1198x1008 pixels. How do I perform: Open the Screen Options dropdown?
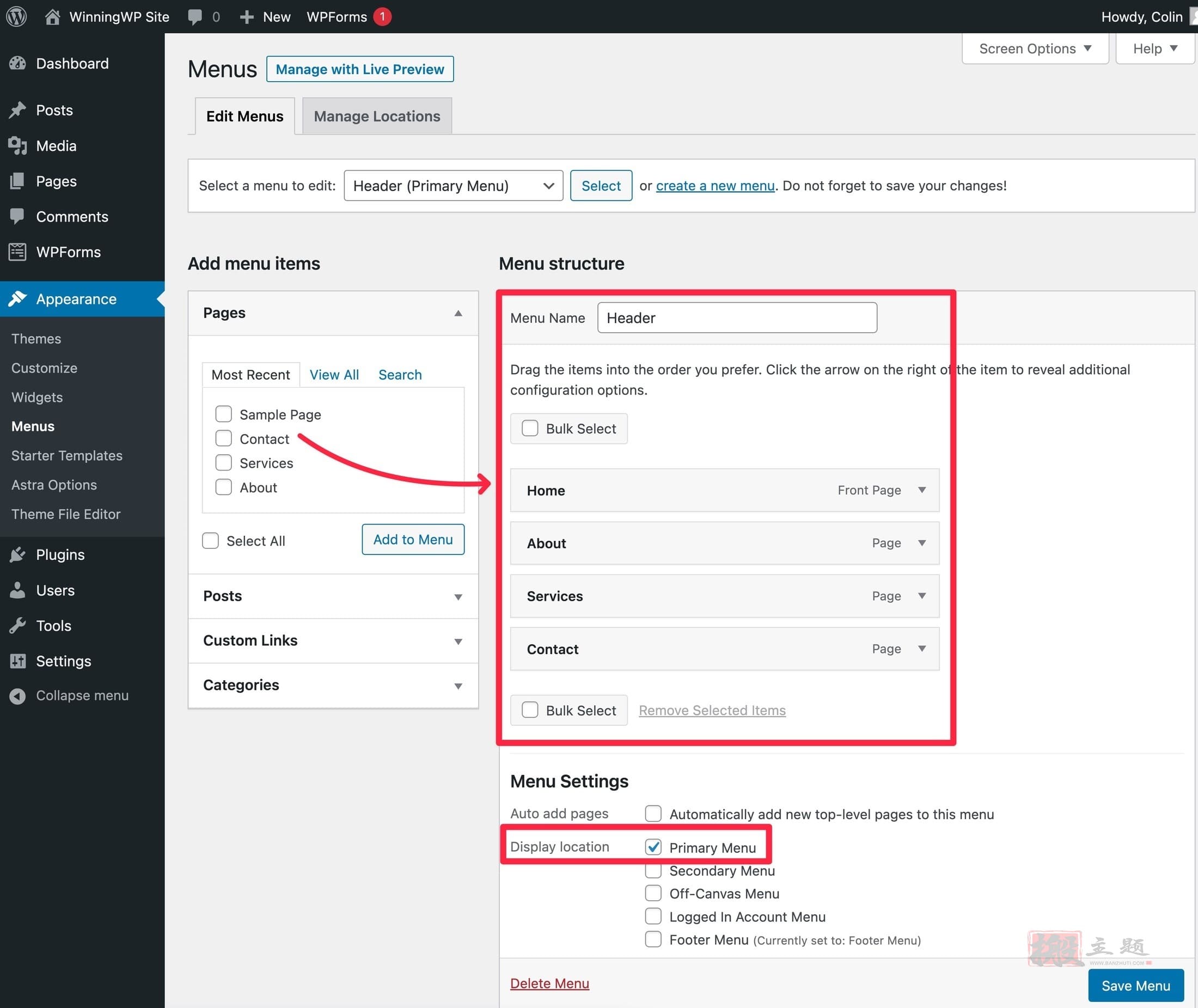(1035, 48)
